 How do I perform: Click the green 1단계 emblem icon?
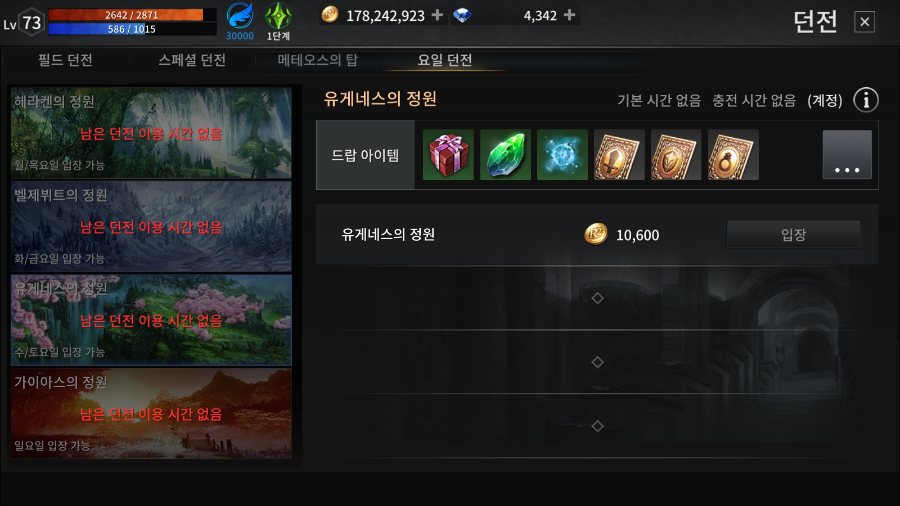[278, 21]
